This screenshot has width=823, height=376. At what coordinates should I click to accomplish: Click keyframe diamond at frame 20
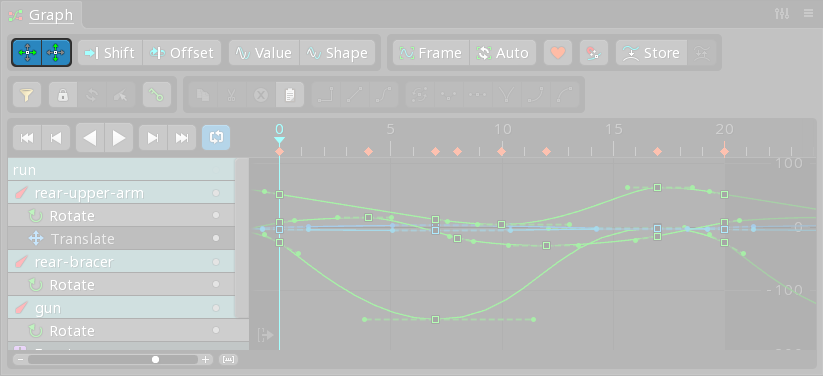tap(724, 152)
